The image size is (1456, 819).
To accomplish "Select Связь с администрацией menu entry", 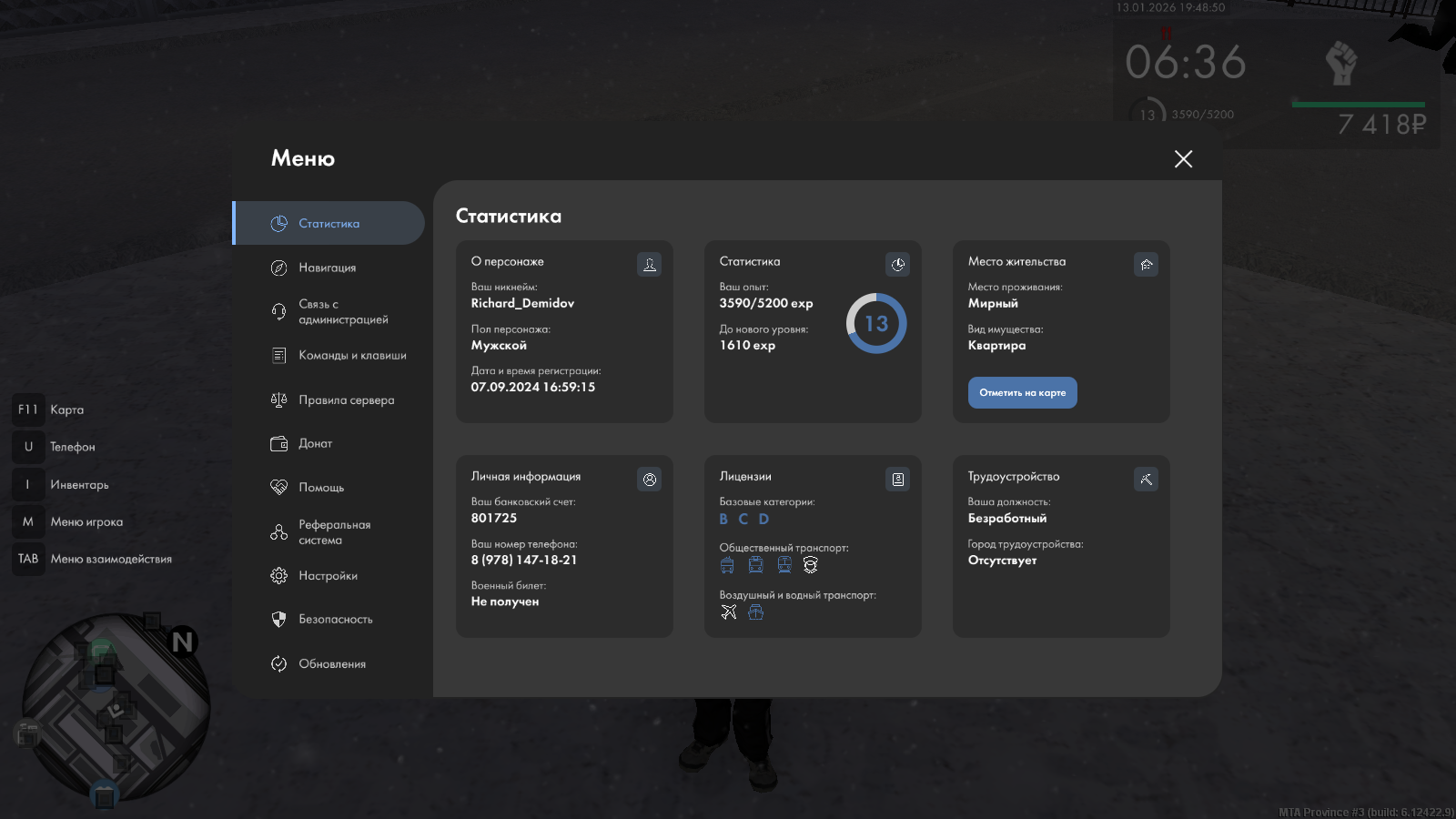I will (x=342, y=312).
